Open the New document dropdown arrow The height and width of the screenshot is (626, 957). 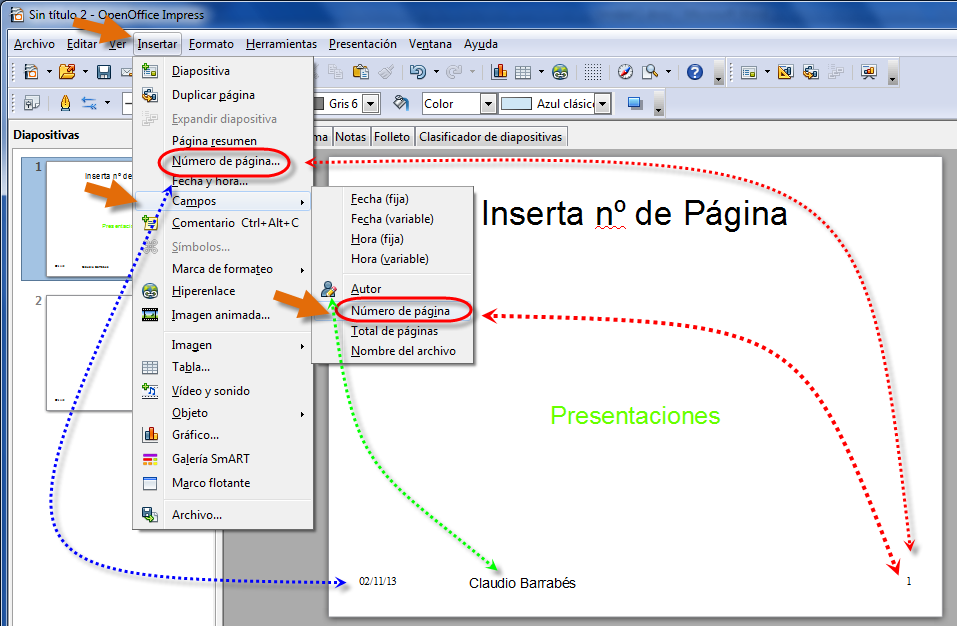pos(49,72)
